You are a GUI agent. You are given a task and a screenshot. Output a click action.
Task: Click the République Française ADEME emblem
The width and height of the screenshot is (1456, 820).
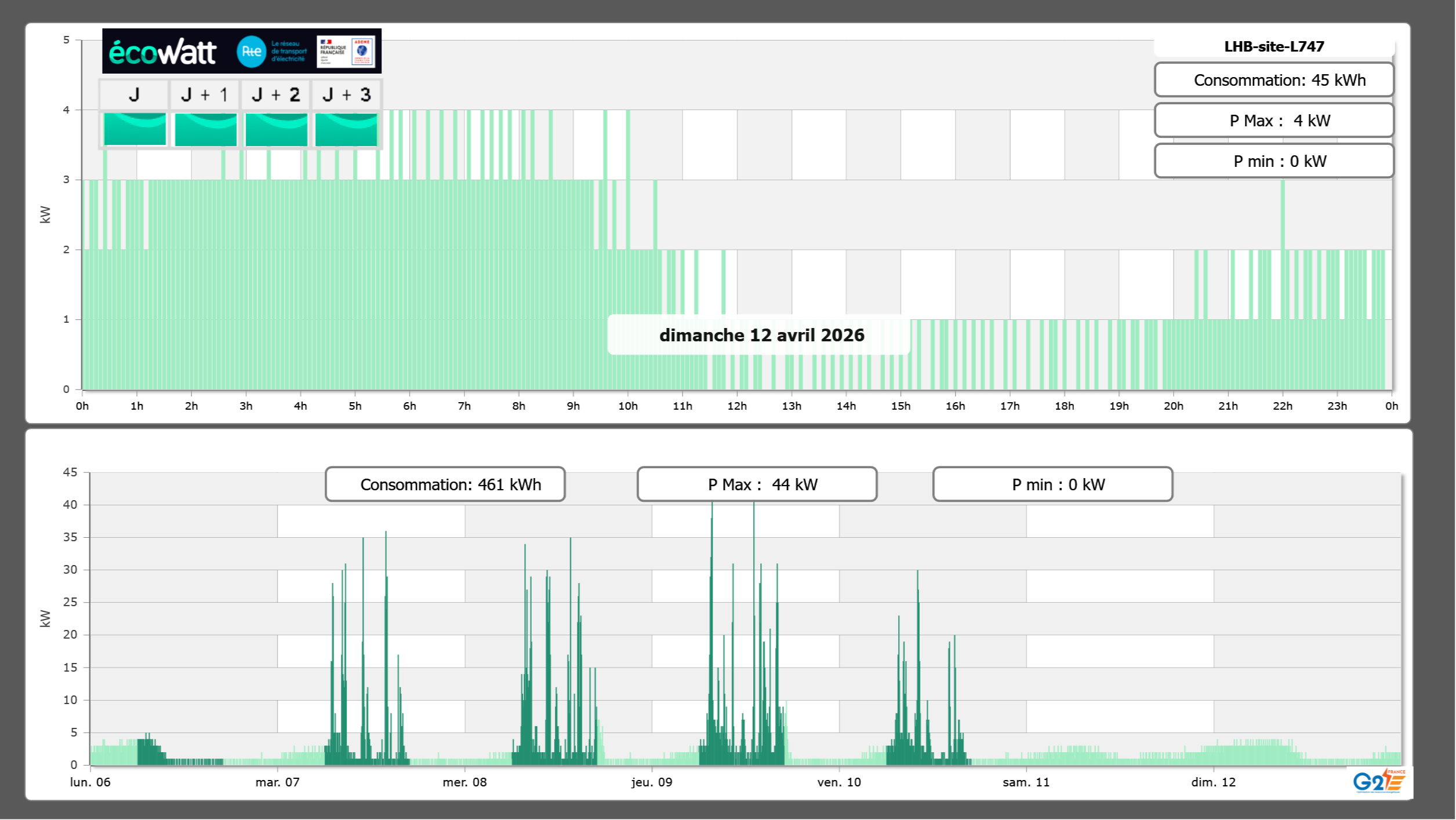click(x=346, y=52)
